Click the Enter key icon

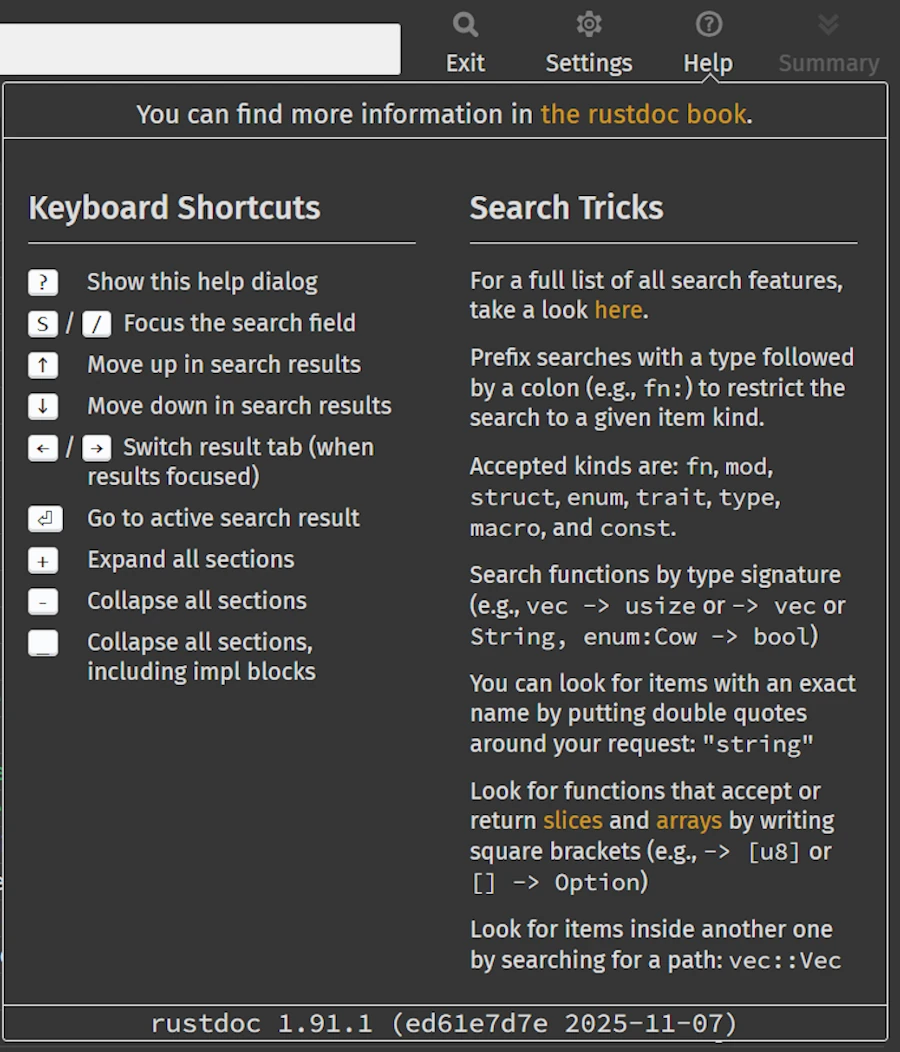(x=45, y=519)
